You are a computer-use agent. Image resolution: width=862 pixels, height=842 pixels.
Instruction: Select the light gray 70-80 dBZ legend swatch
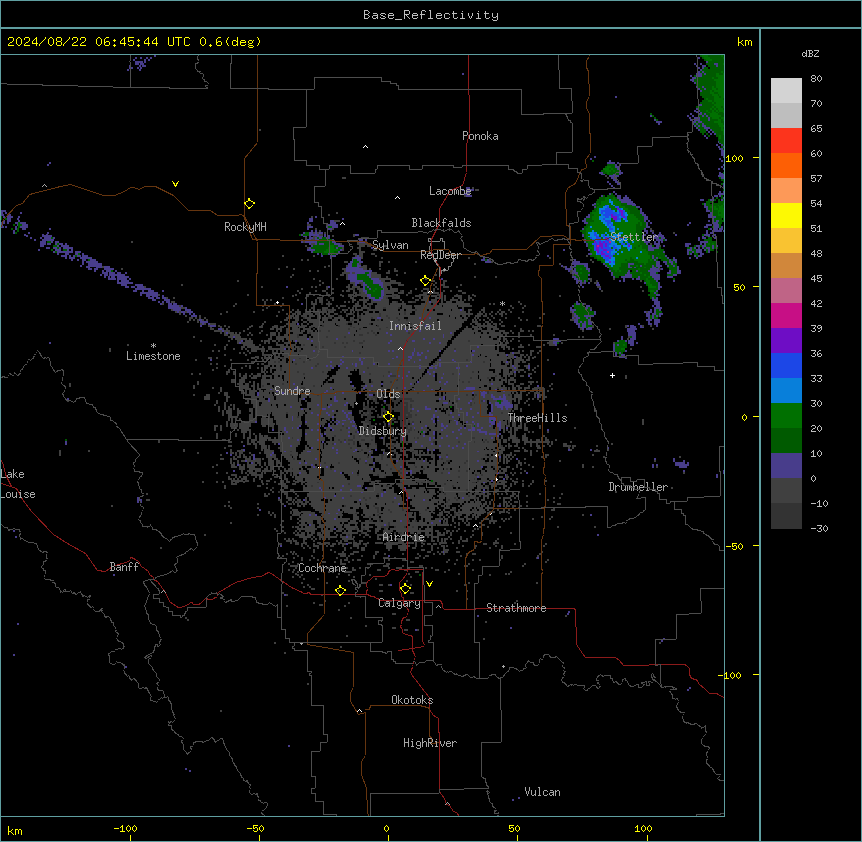coord(786,91)
